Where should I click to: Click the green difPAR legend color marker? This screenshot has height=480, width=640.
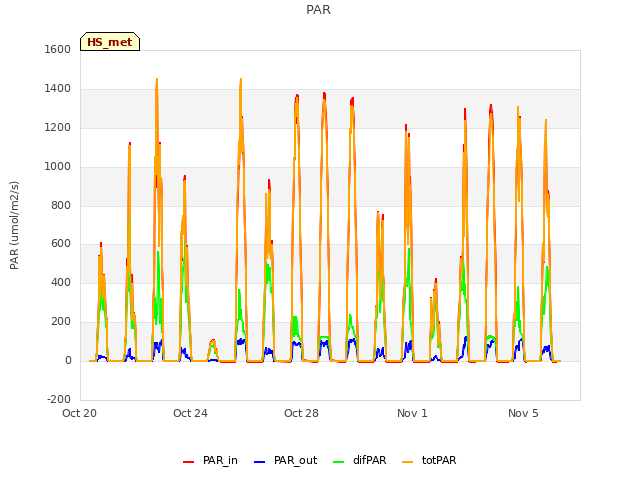coord(339,462)
